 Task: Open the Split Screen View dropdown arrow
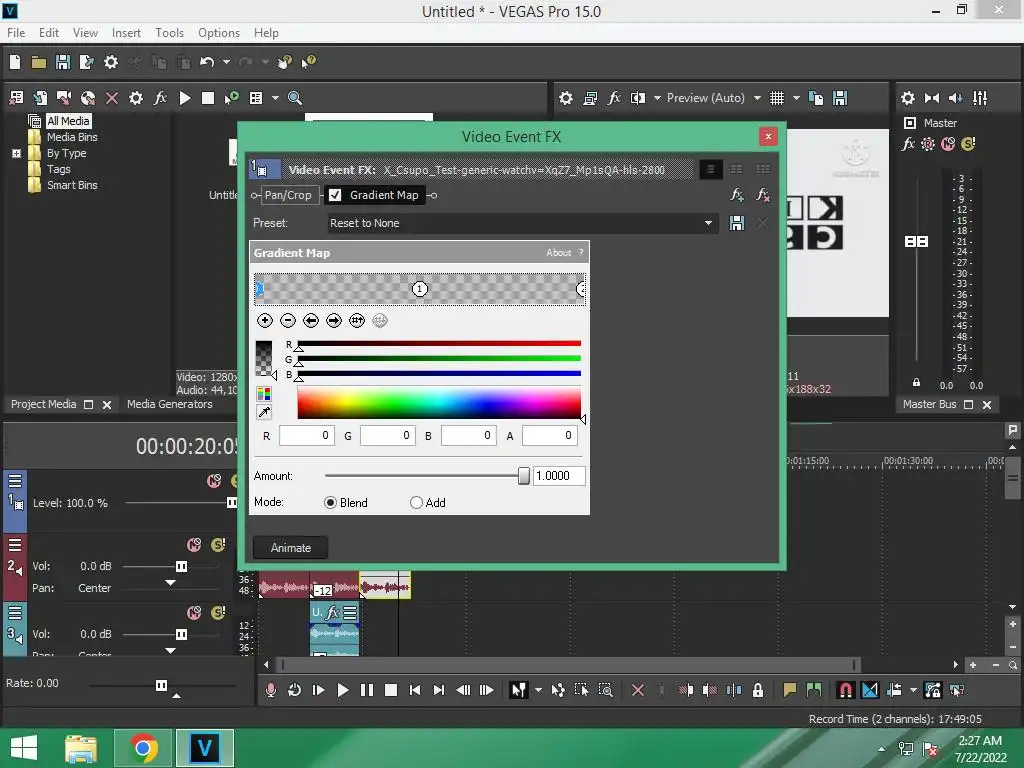[657, 98]
